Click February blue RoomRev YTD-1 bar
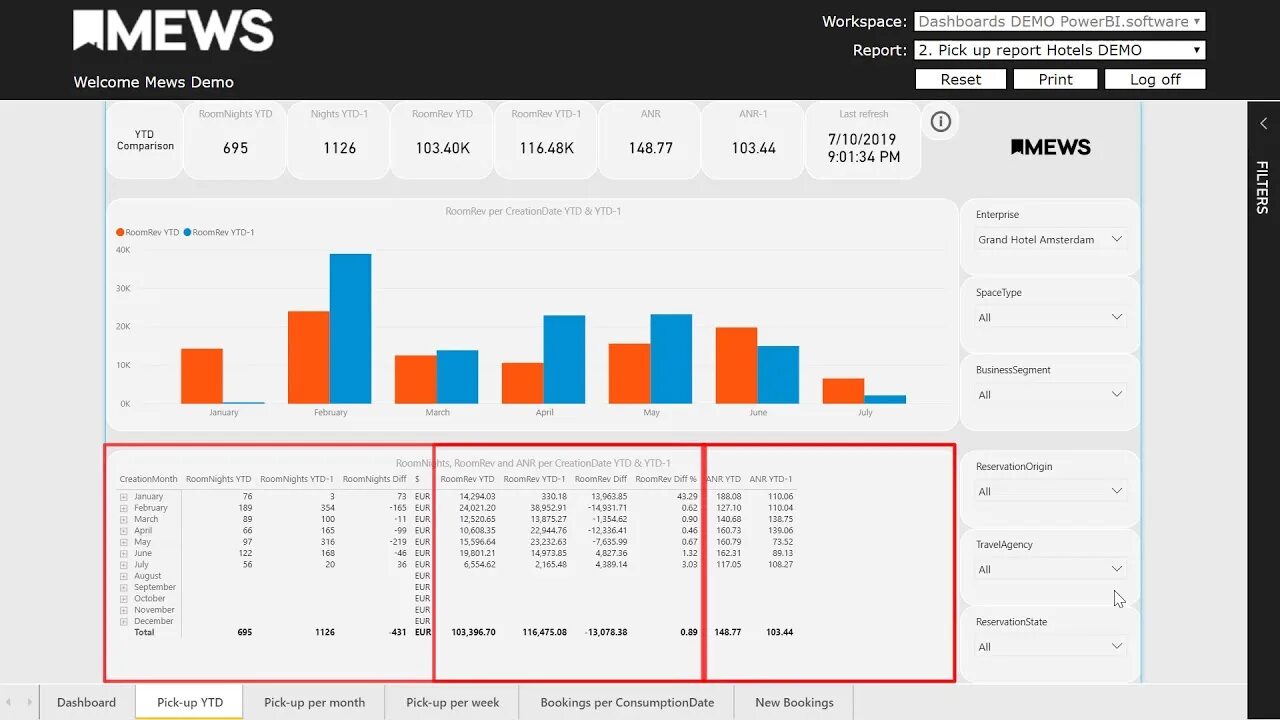The width and height of the screenshot is (1280, 720). 350,329
